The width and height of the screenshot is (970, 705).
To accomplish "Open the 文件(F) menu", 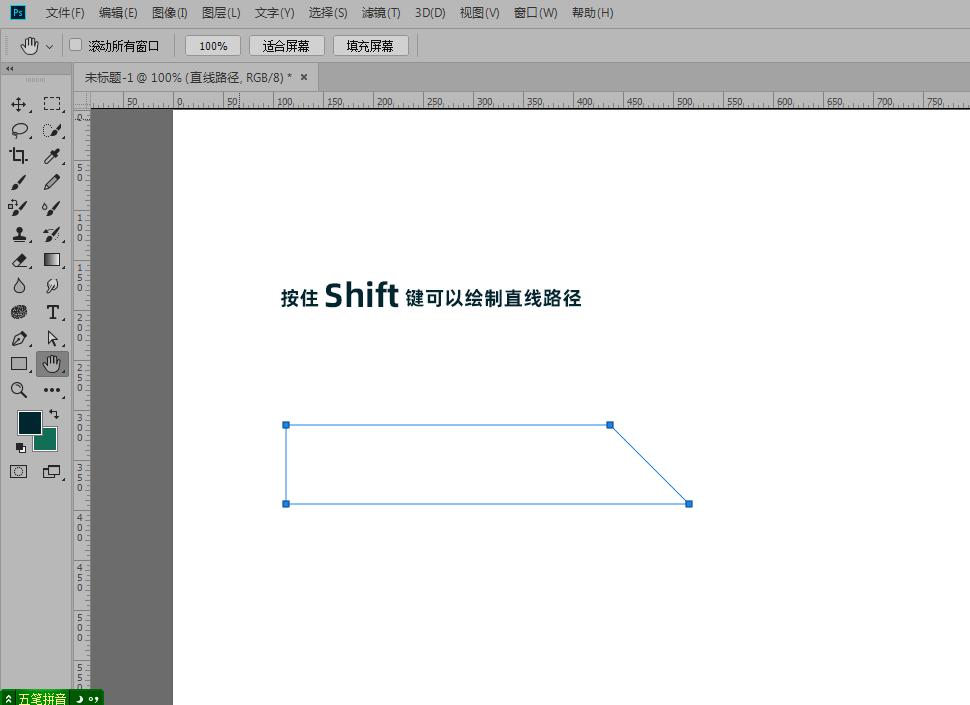I will [65, 12].
